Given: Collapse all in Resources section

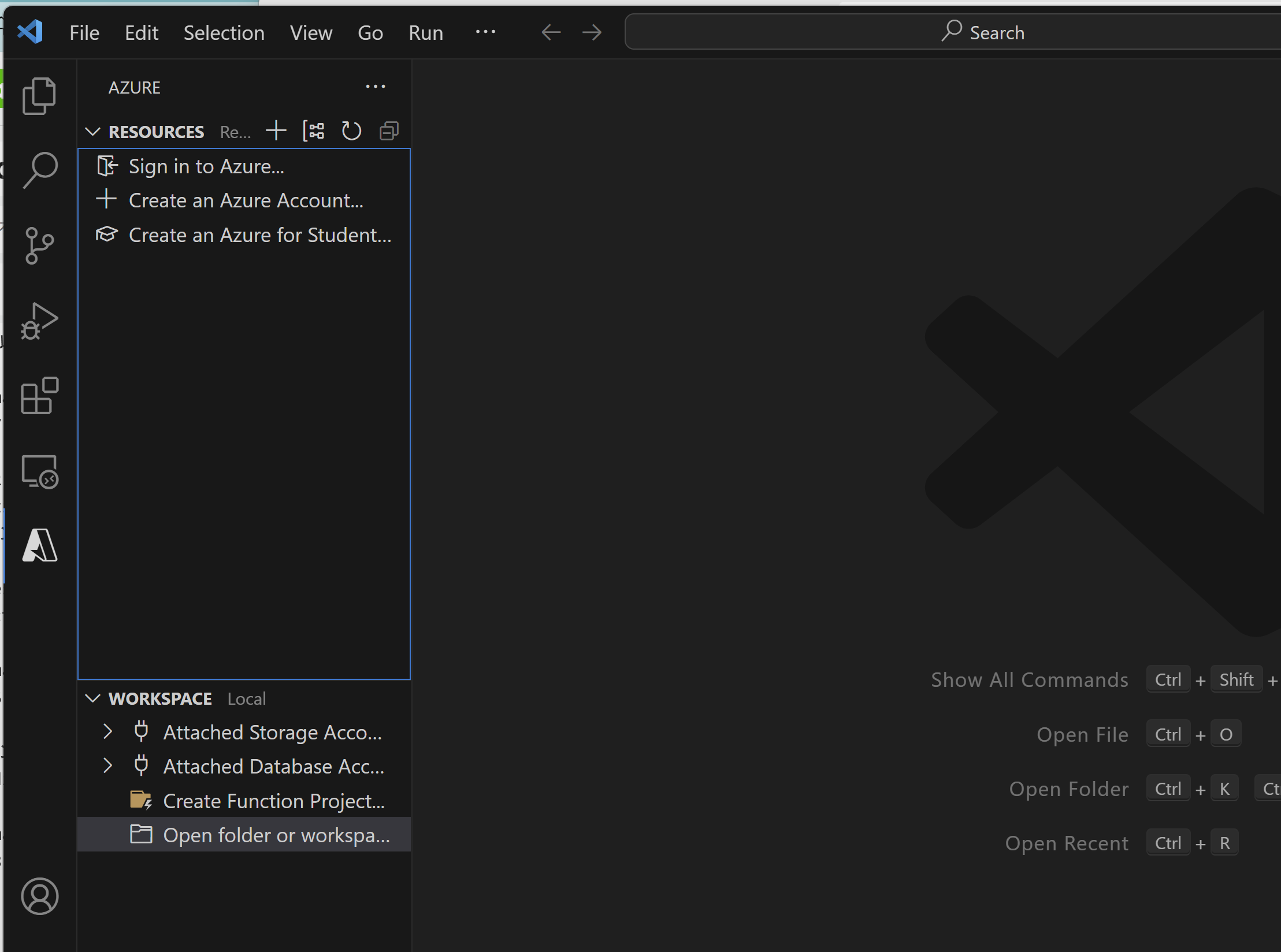Looking at the screenshot, I should 389,131.
